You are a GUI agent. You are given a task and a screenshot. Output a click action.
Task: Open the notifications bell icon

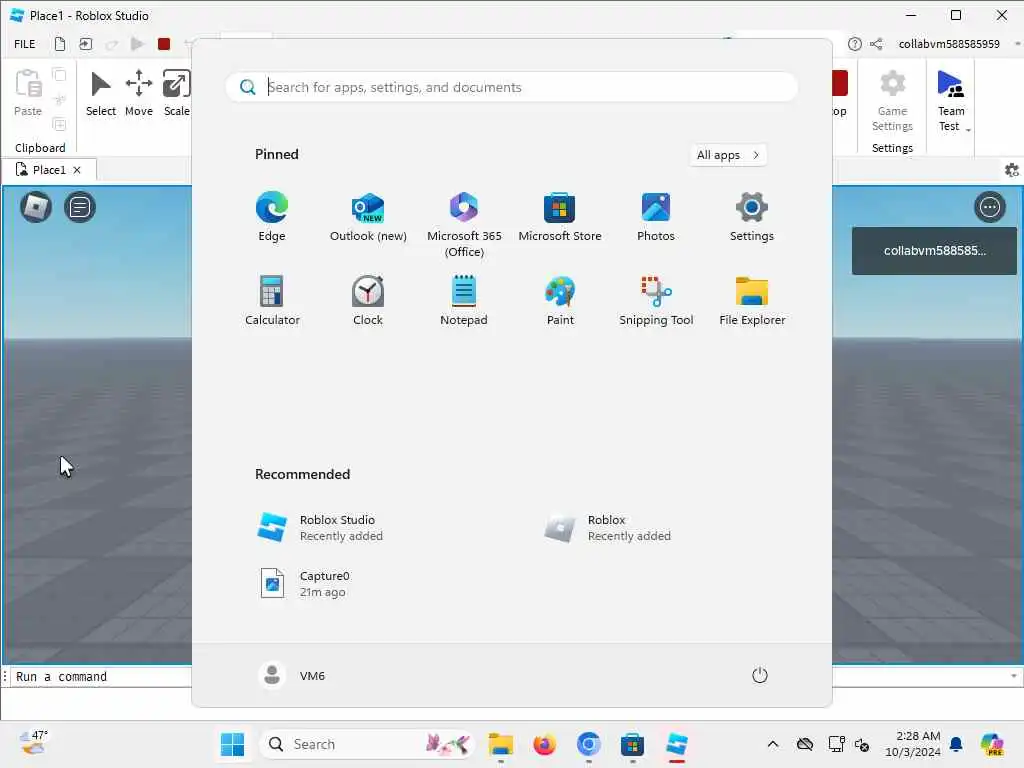956,744
